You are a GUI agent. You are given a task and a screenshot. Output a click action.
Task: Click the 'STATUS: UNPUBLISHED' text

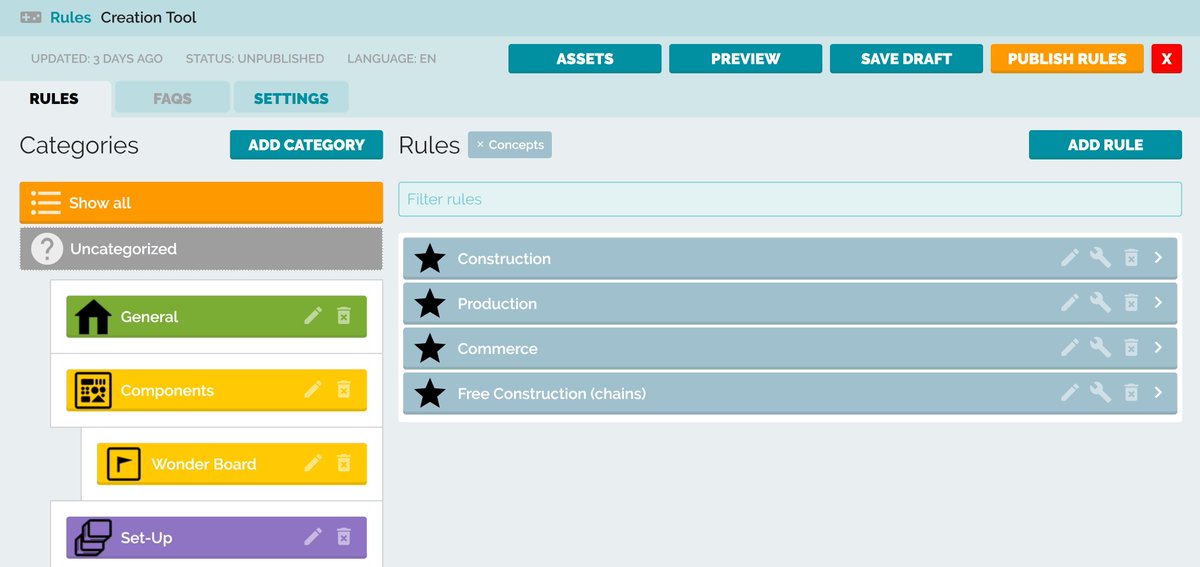point(255,59)
